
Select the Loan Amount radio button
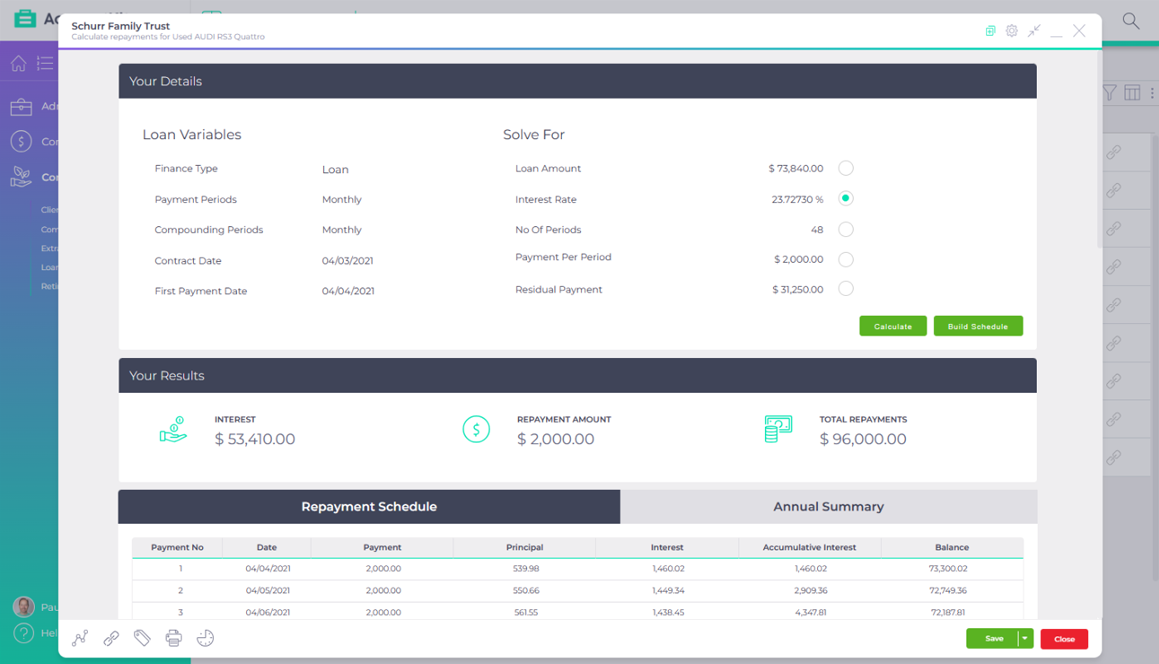(845, 168)
